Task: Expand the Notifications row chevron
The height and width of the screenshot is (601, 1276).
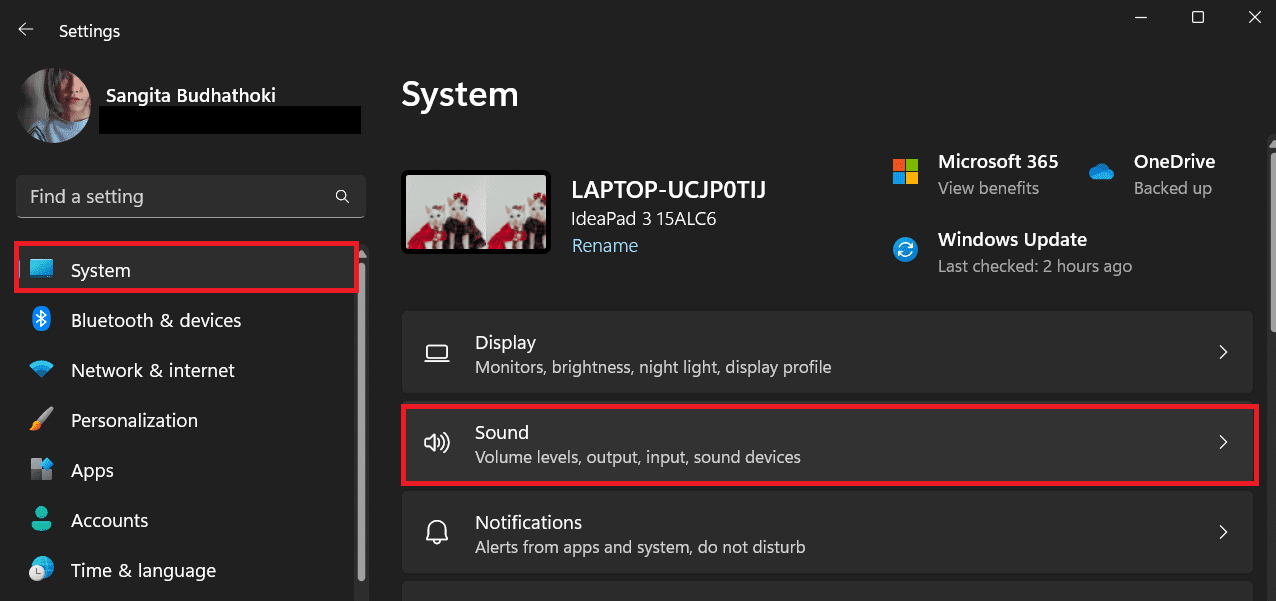Action: [1222, 533]
